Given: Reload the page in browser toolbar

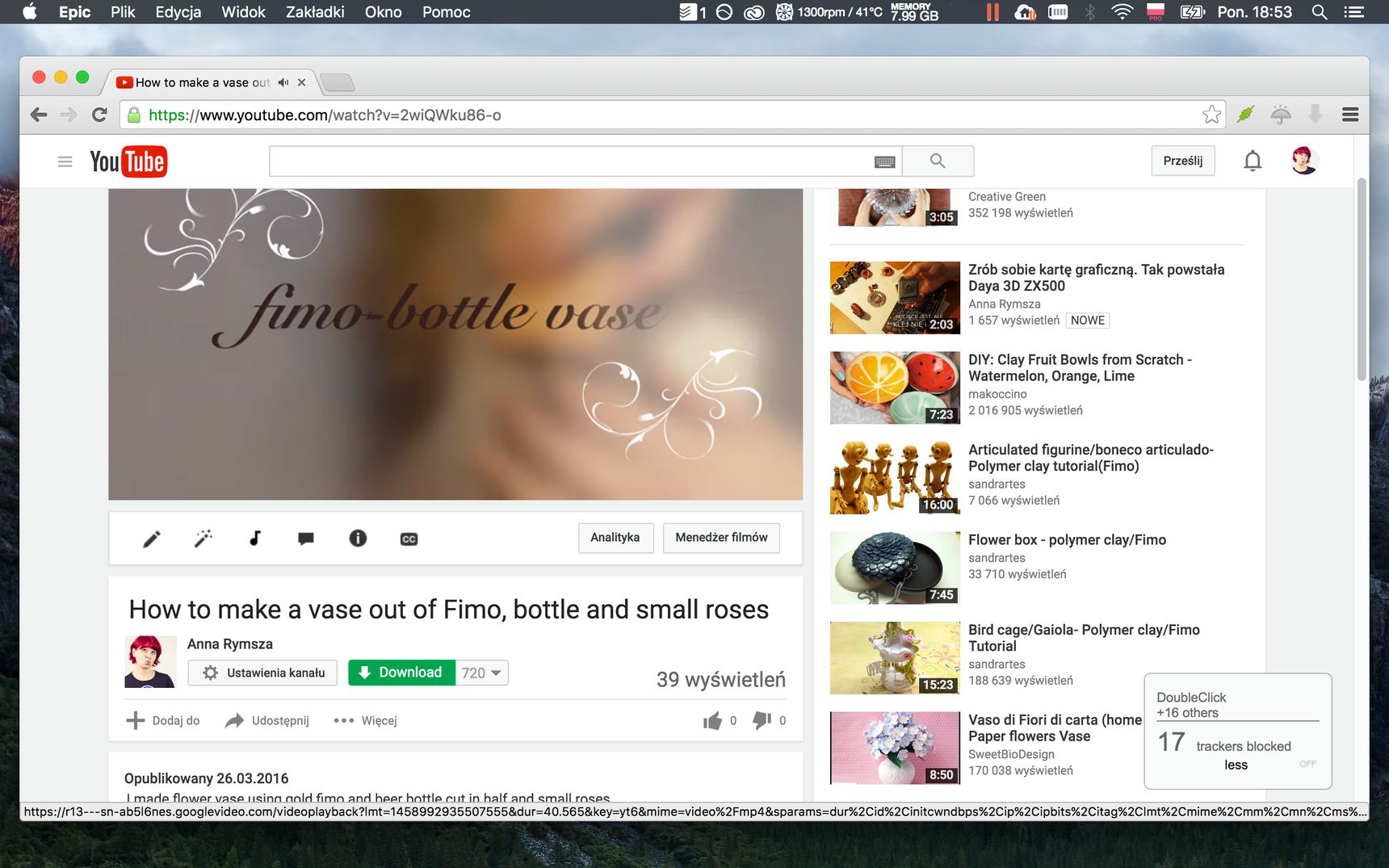Looking at the screenshot, I should (99, 115).
